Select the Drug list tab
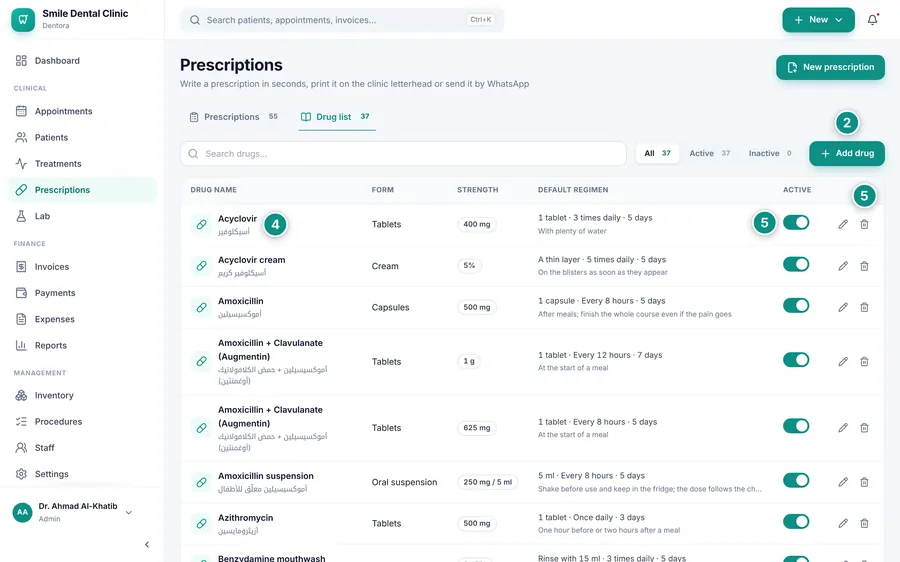Image resolution: width=900 pixels, height=562 pixels. tap(336, 117)
